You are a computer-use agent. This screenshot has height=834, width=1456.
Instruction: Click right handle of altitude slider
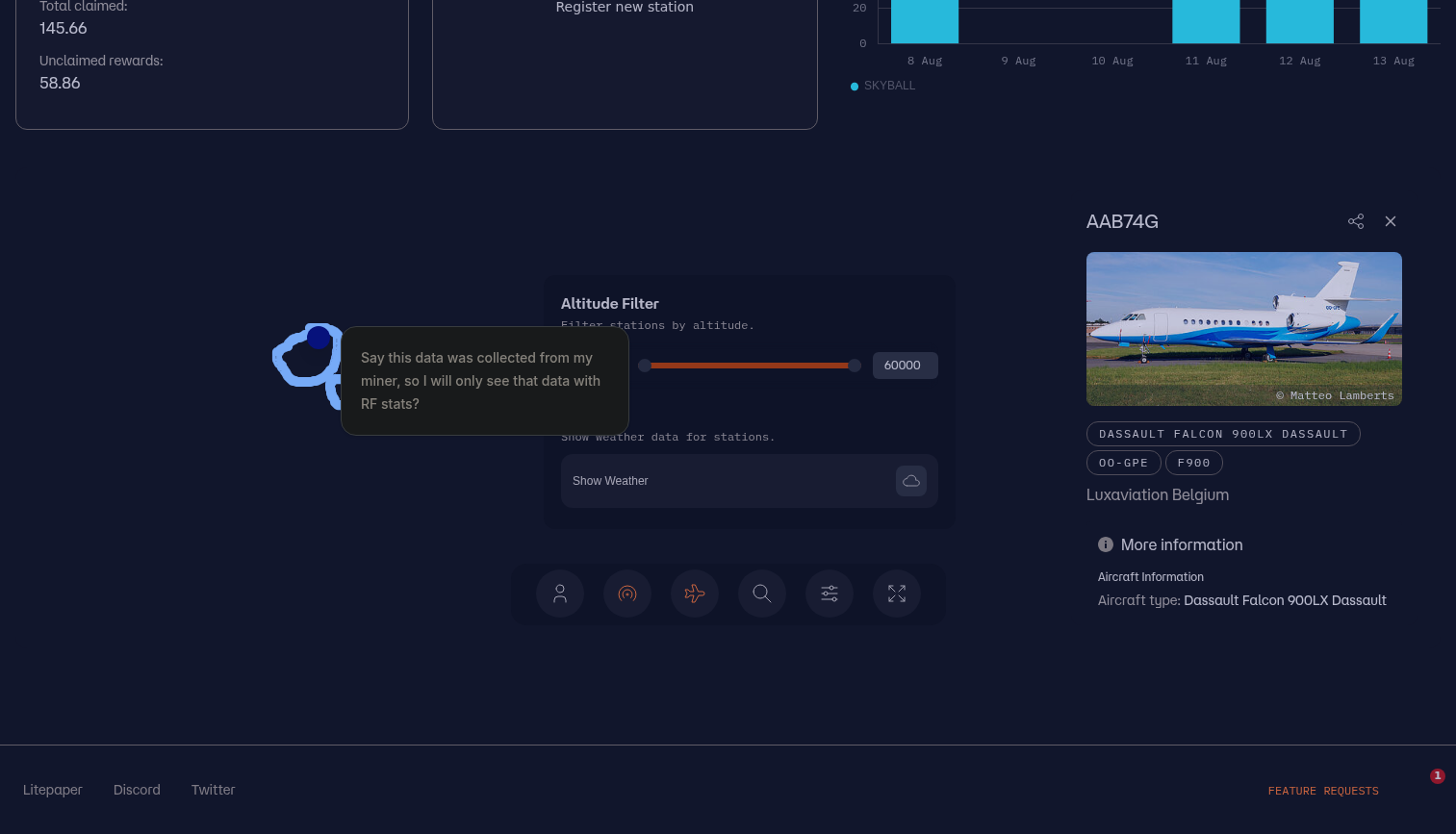point(855,366)
